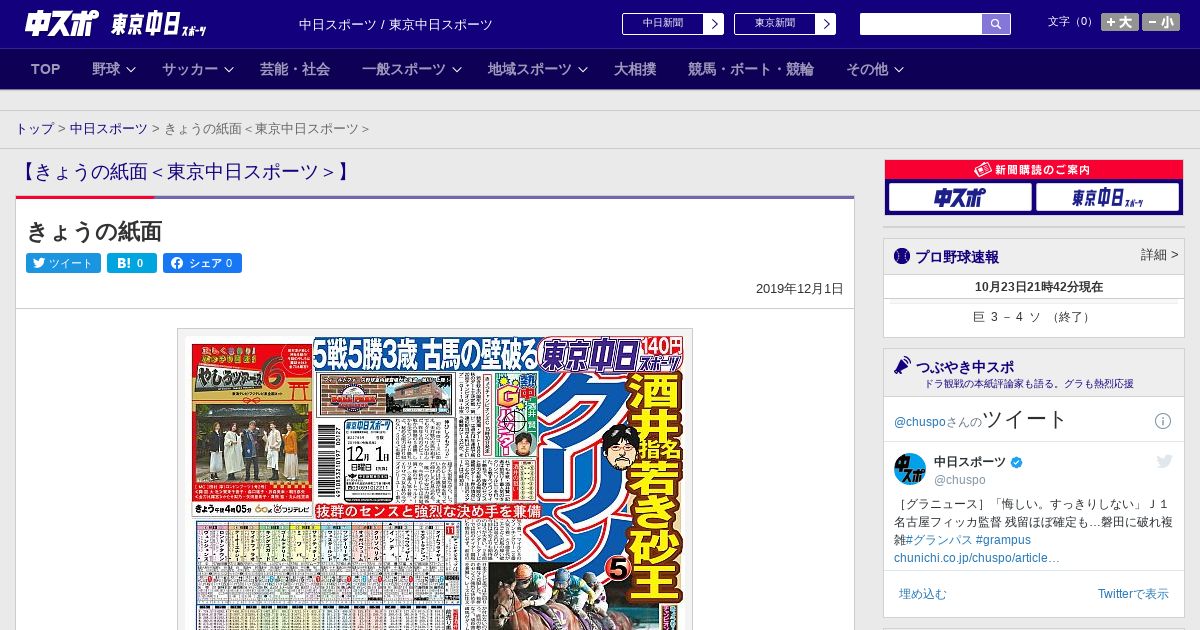
Task: Open the 芸能・社会 menu item
Action: tap(295, 69)
